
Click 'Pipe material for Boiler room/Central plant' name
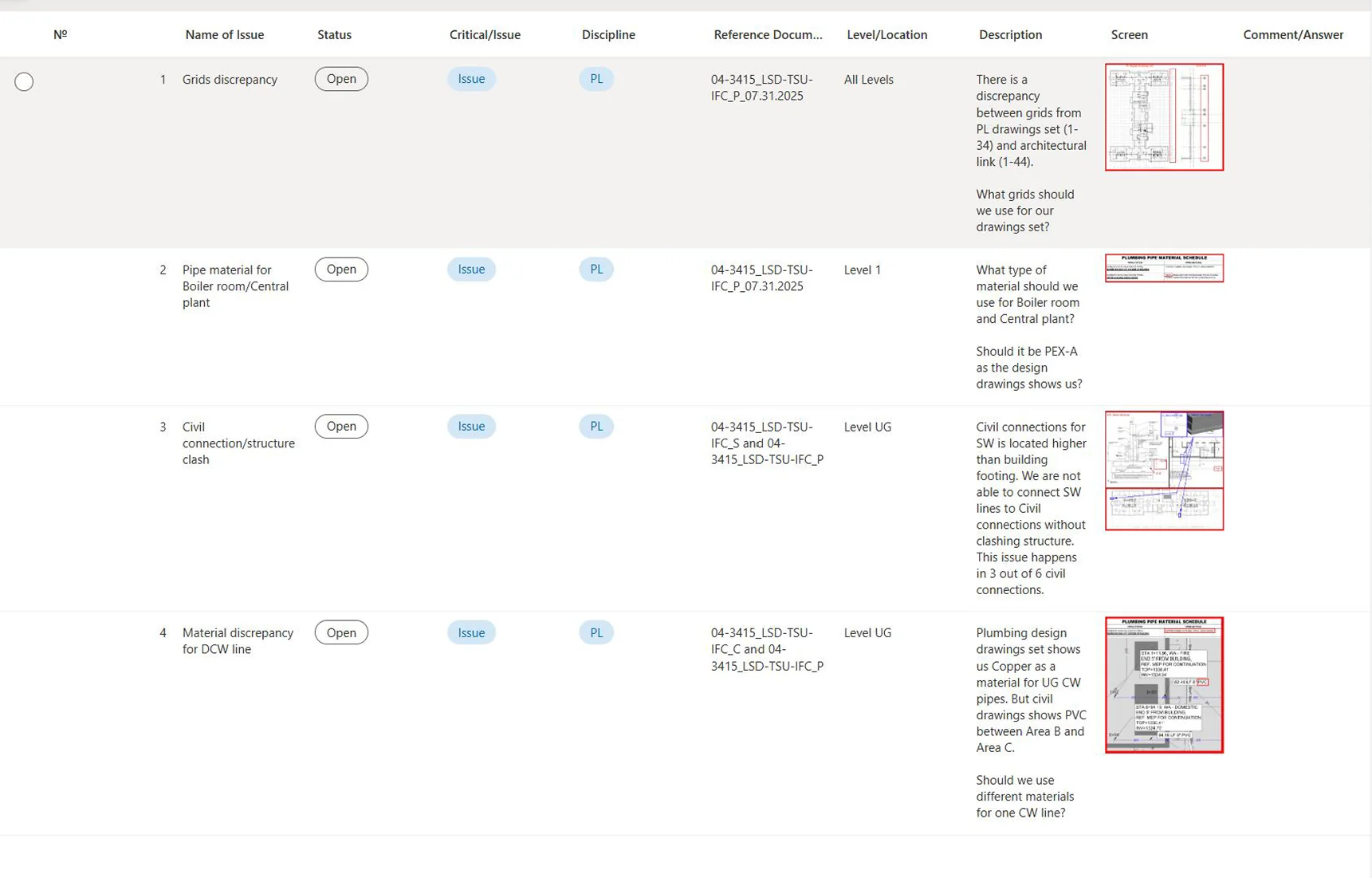click(235, 286)
